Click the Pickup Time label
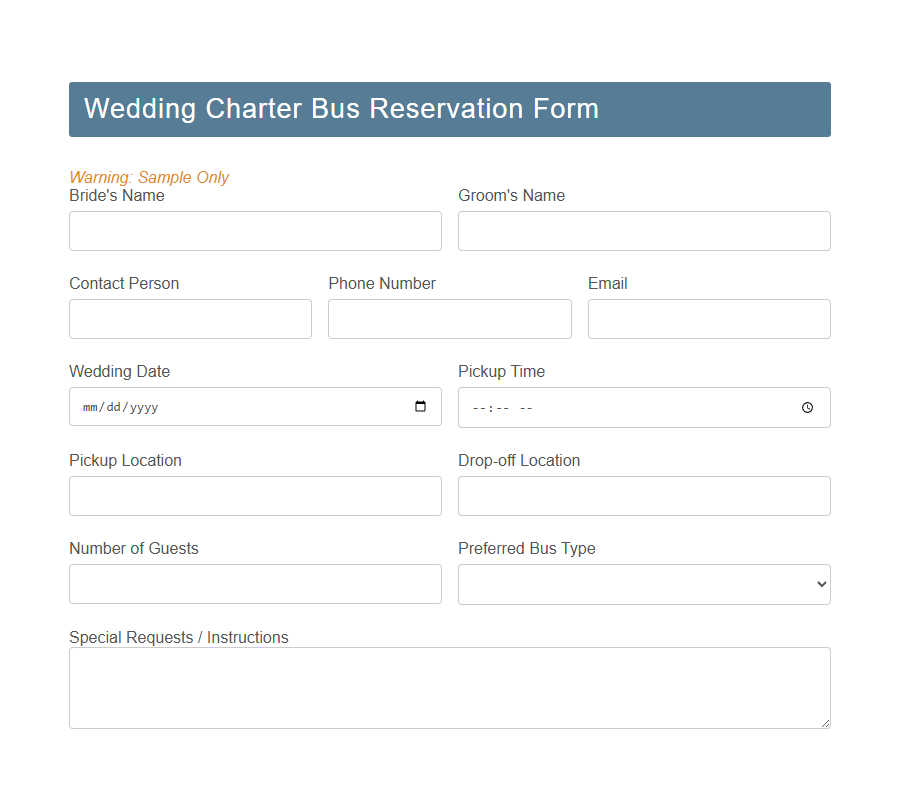 [x=501, y=371]
